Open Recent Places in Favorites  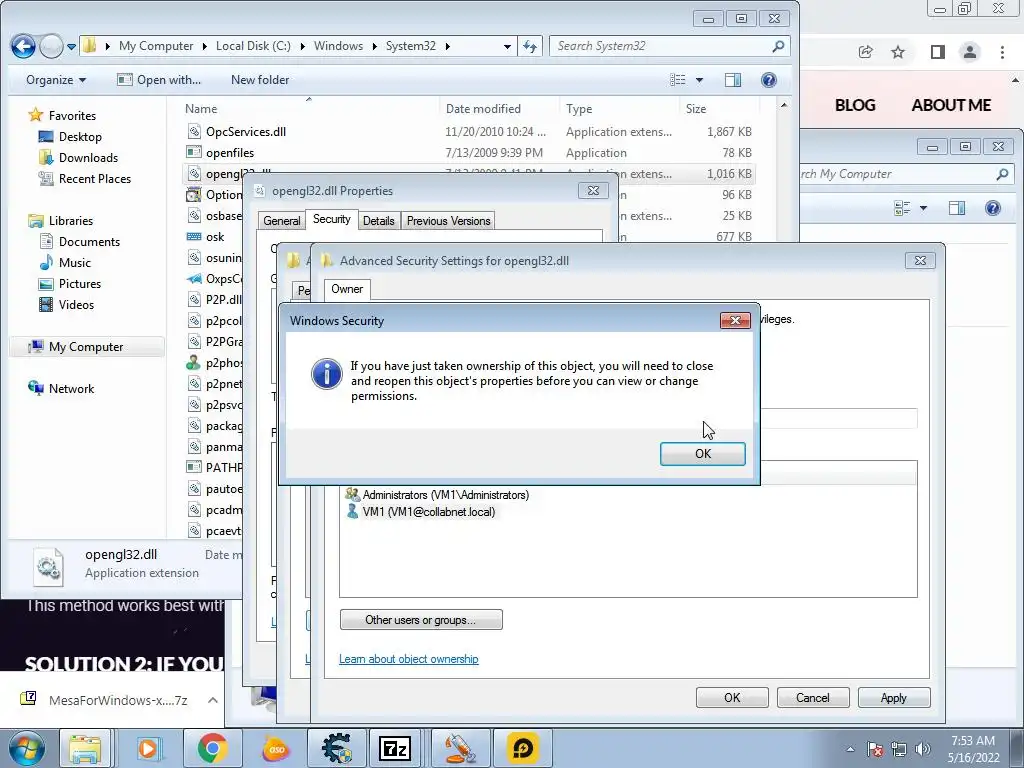[95, 178]
